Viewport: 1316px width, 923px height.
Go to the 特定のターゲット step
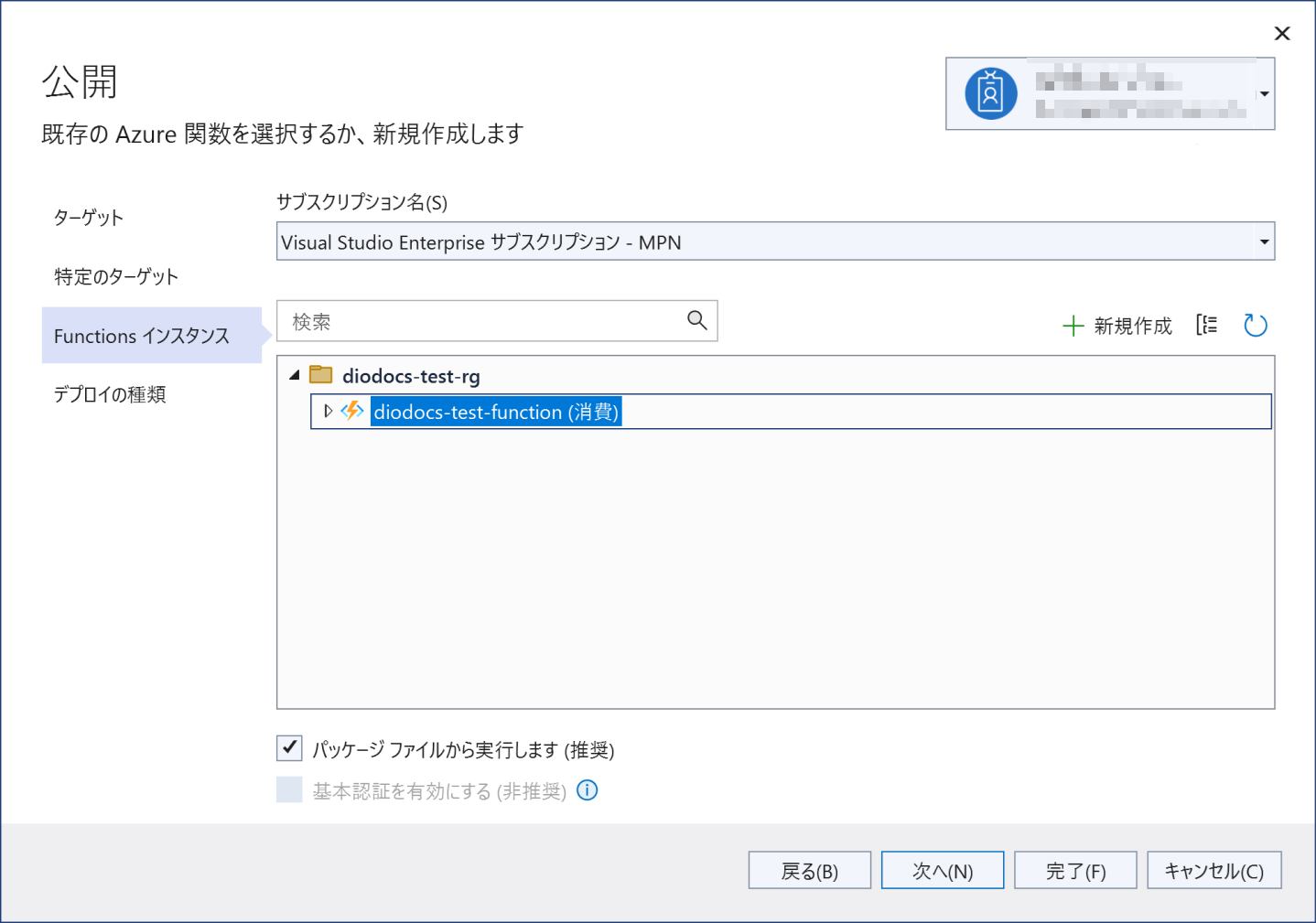[116, 276]
